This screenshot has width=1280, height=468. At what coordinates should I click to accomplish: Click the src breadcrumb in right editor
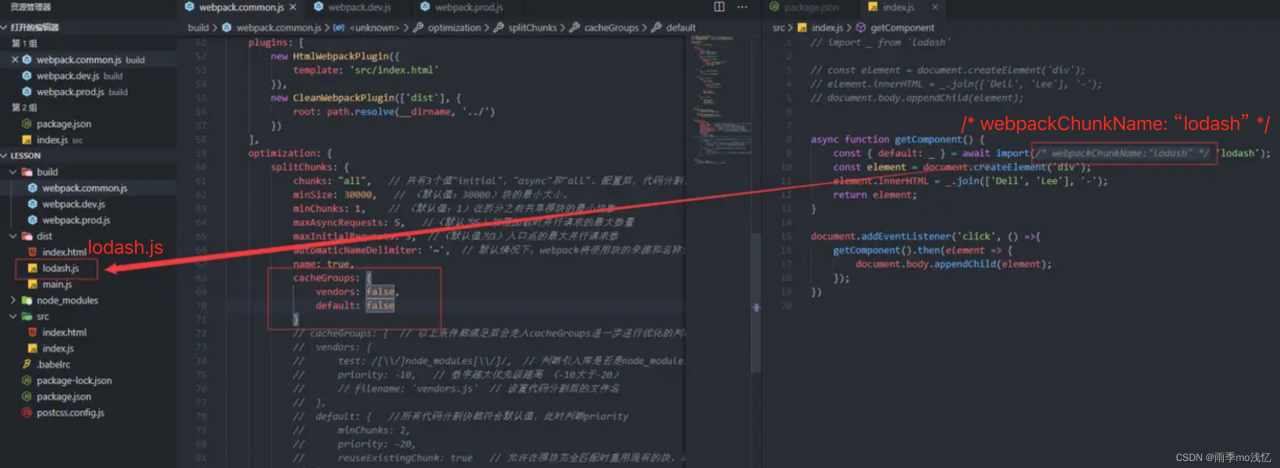tap(778, 27)
